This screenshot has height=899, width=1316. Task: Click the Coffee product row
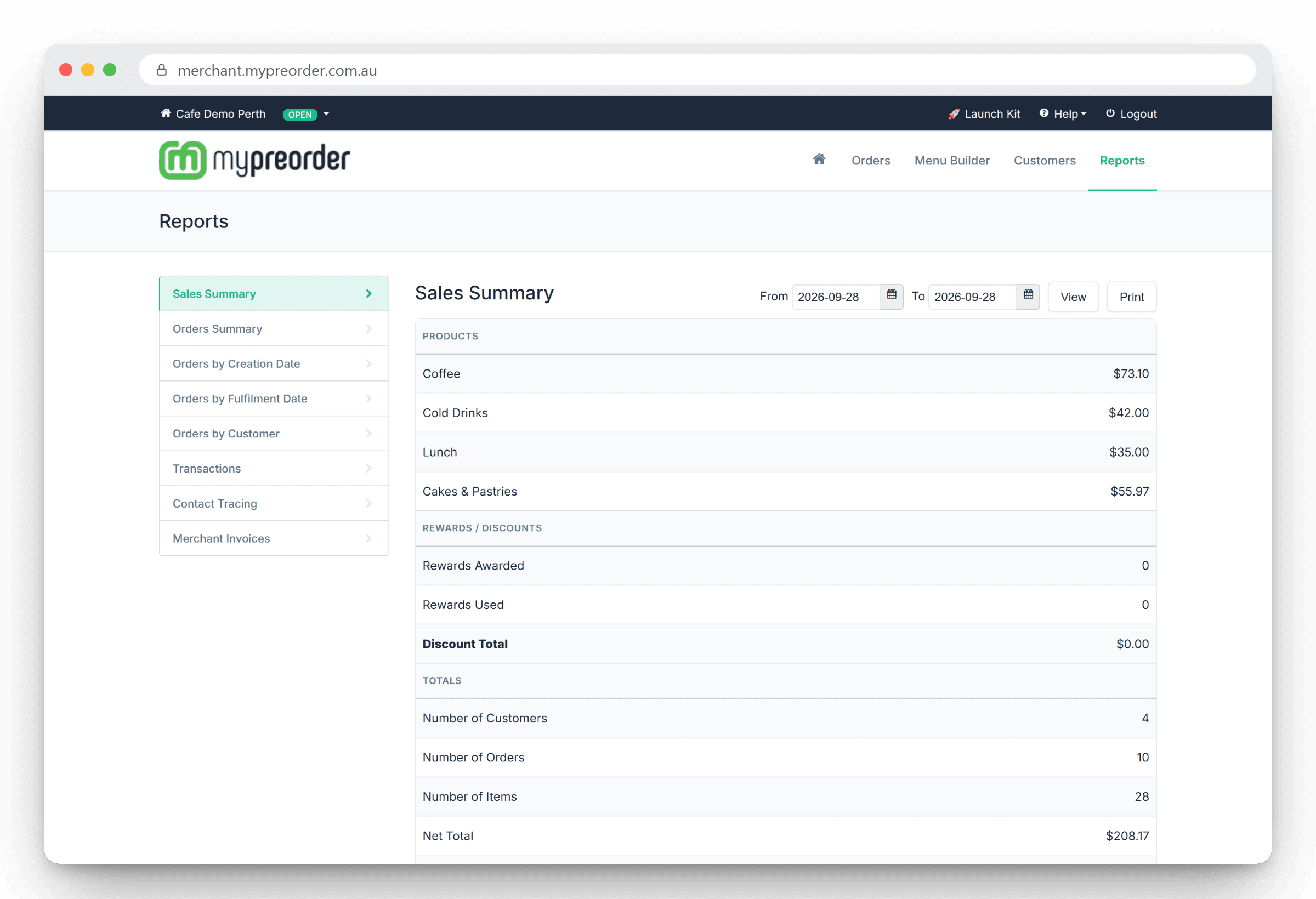pos(785,374)
